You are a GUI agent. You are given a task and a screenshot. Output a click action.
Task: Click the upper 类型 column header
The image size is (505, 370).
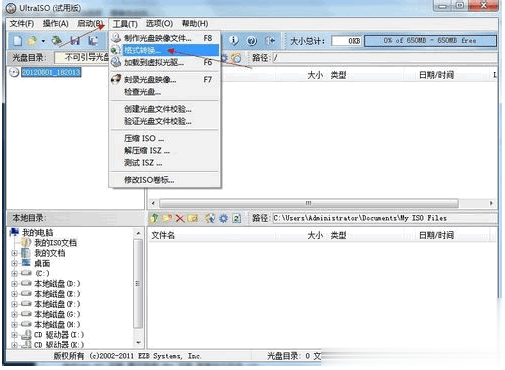click(338, 75)
